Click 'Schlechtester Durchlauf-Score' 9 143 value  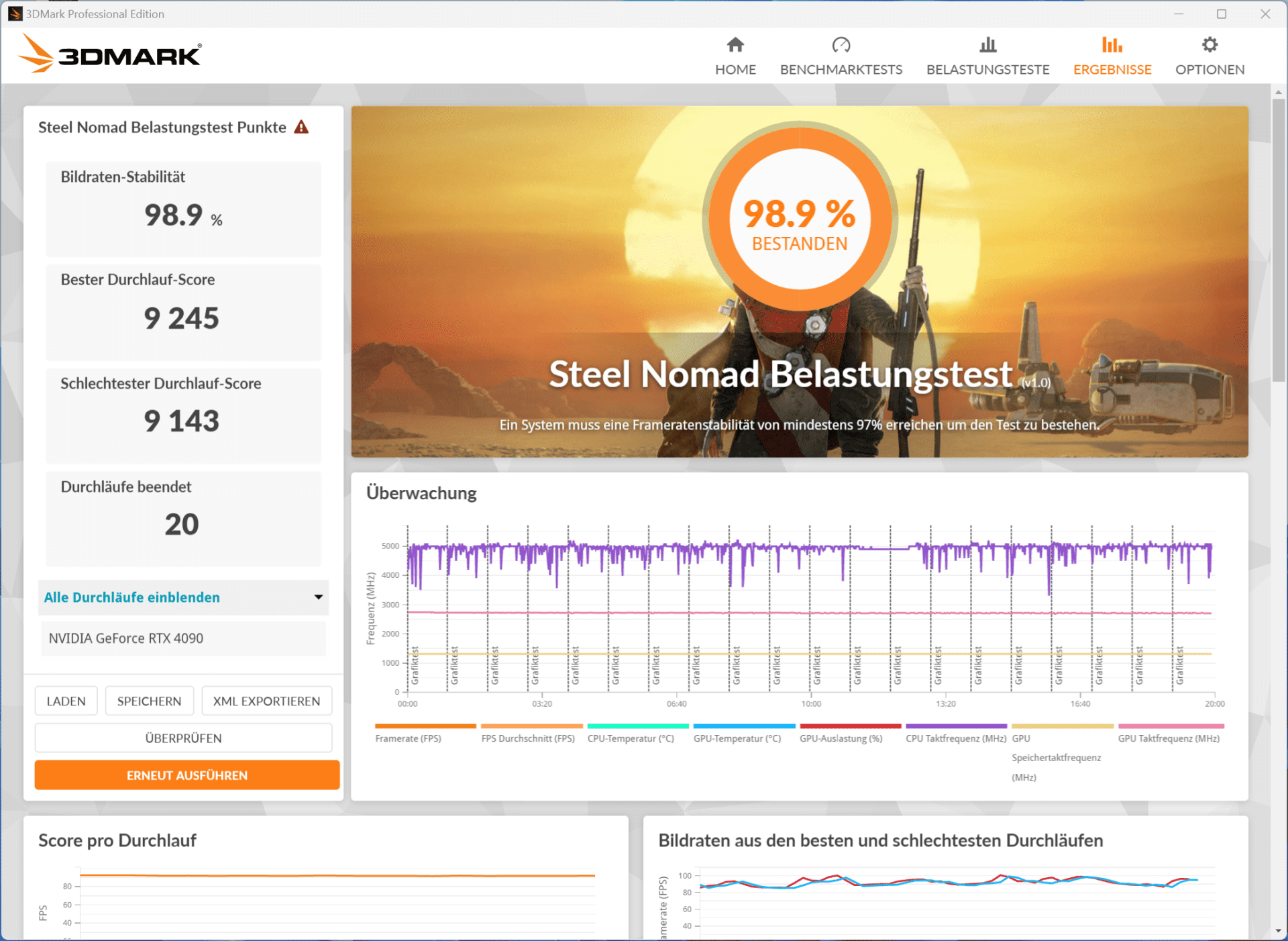click(x=182, y=421)
